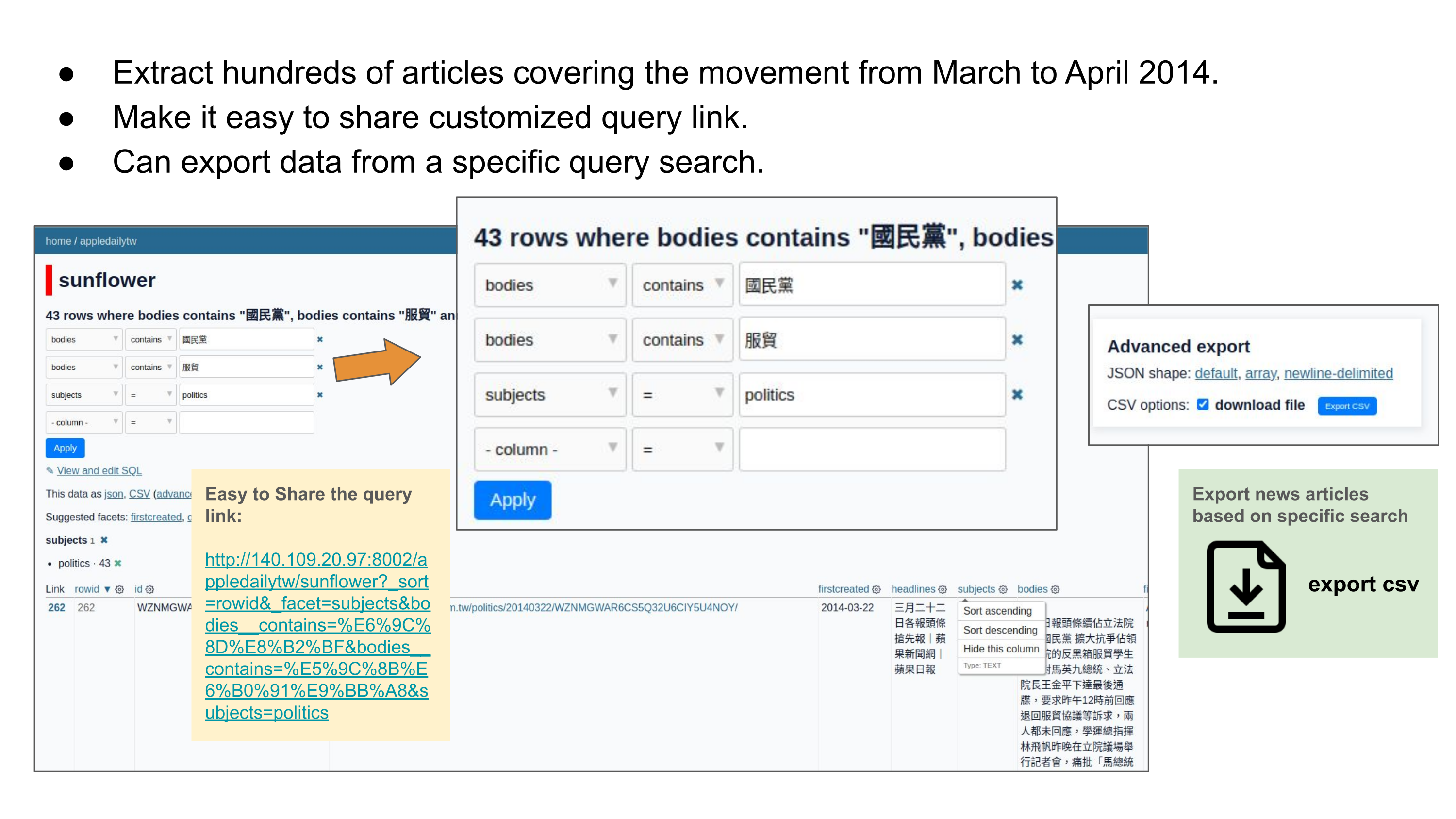Image resolution: width=1456 pixels, height=819 pixels.
Task: Click the Export CSV button
Action: point(1346,406)
